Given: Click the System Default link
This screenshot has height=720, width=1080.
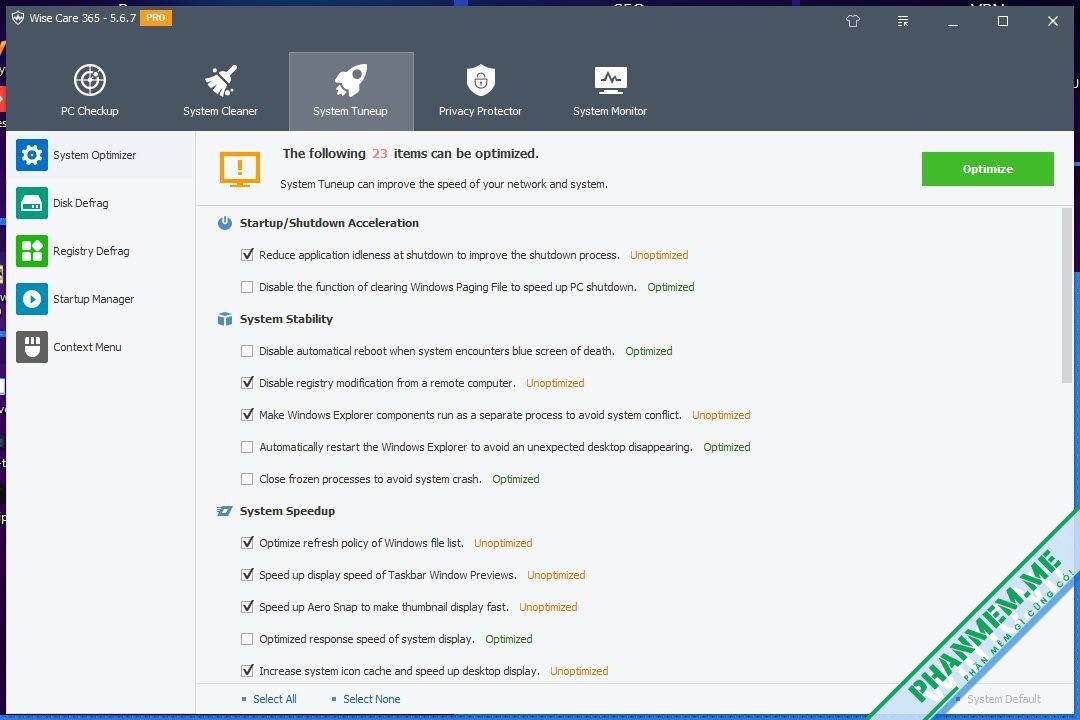Looking at the screenshot, I should point(1004,699).
